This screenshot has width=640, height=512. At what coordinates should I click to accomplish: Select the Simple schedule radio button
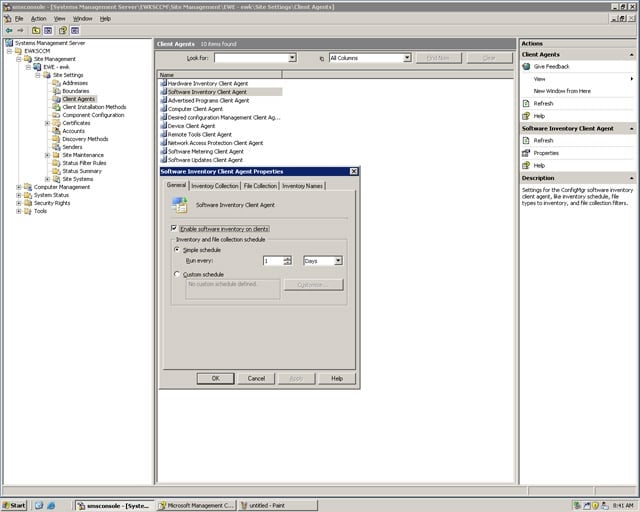177,249
